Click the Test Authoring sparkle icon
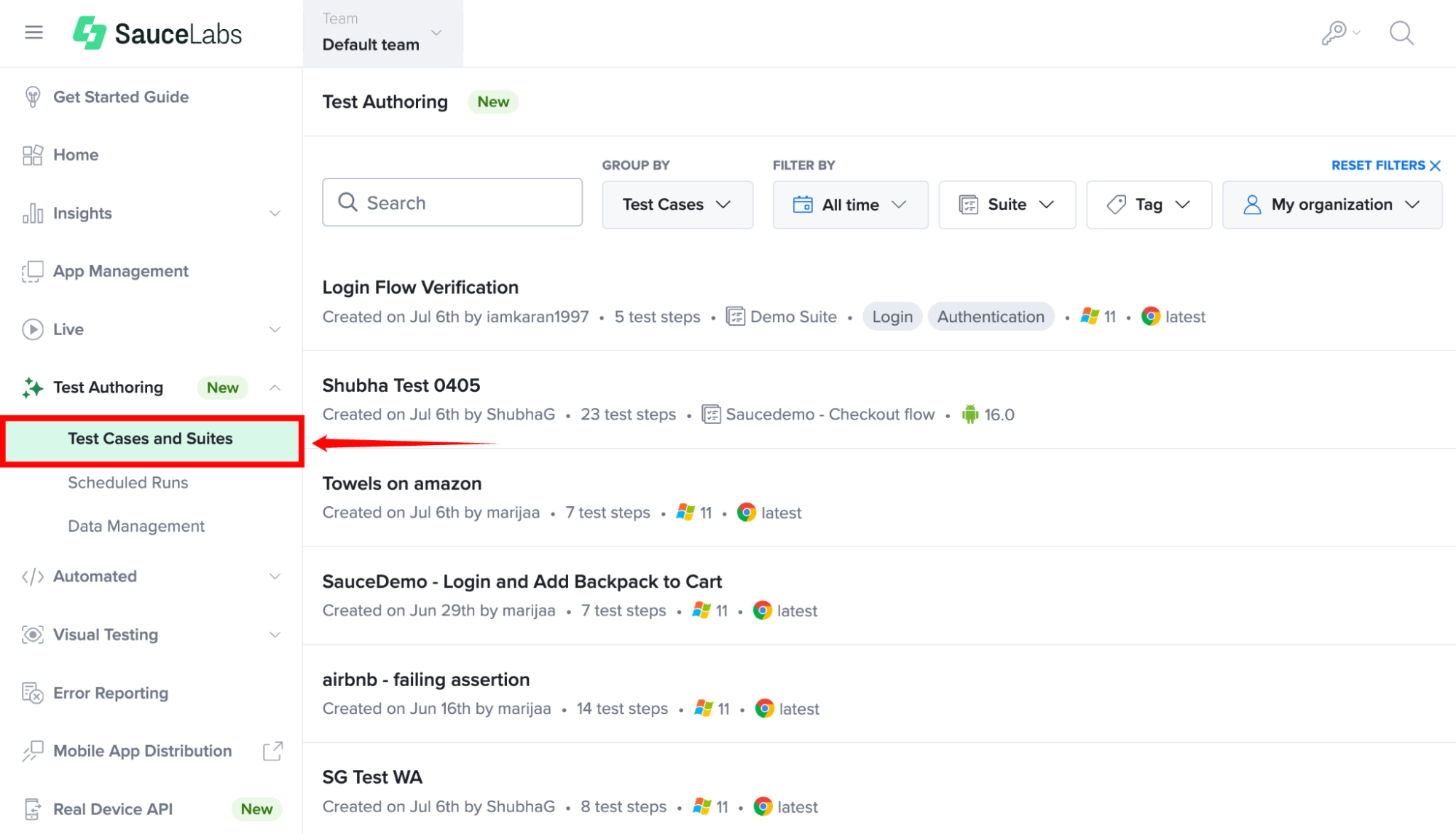 (x=33, y=388)
